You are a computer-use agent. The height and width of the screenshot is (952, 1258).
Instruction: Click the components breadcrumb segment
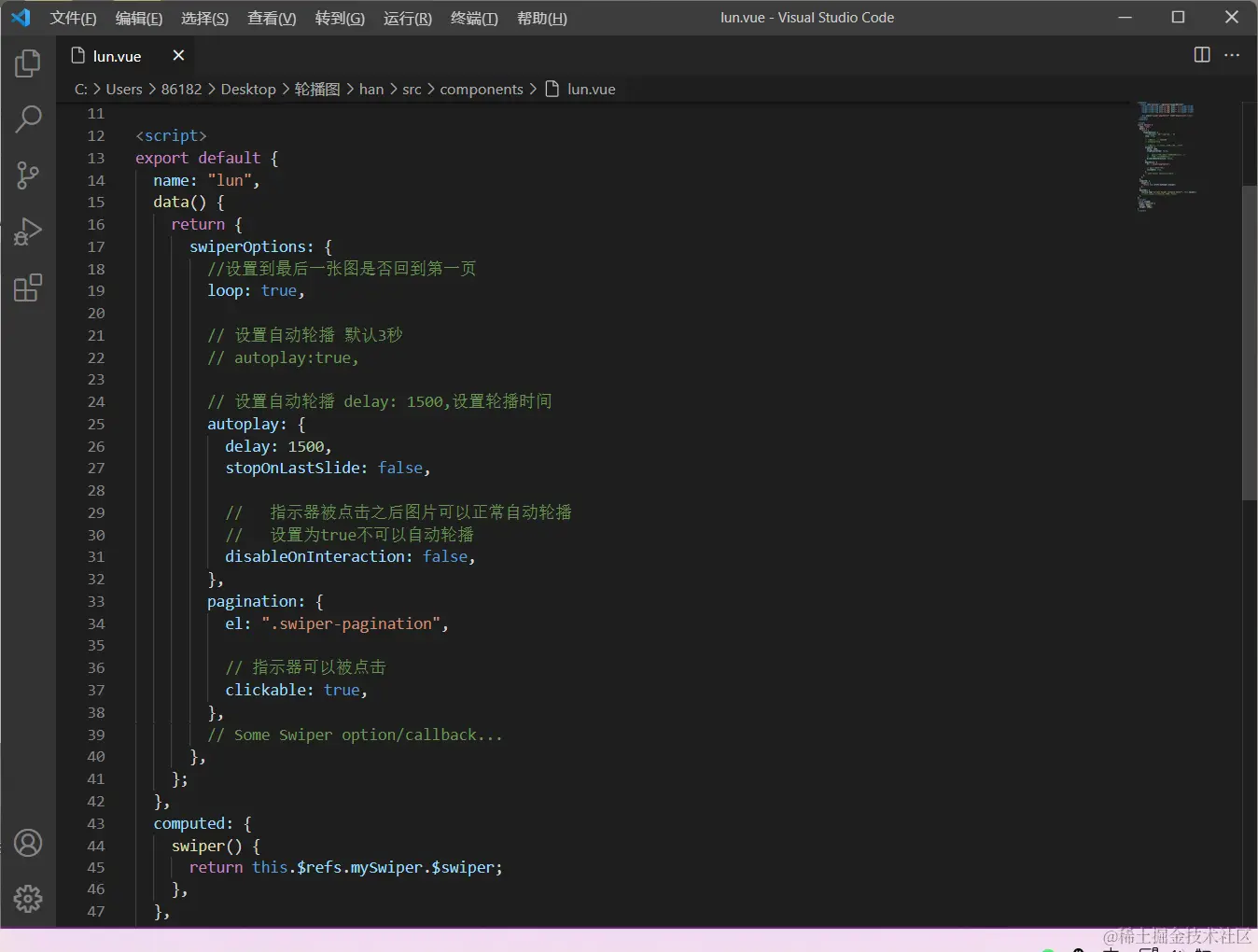tap(482, 90)
